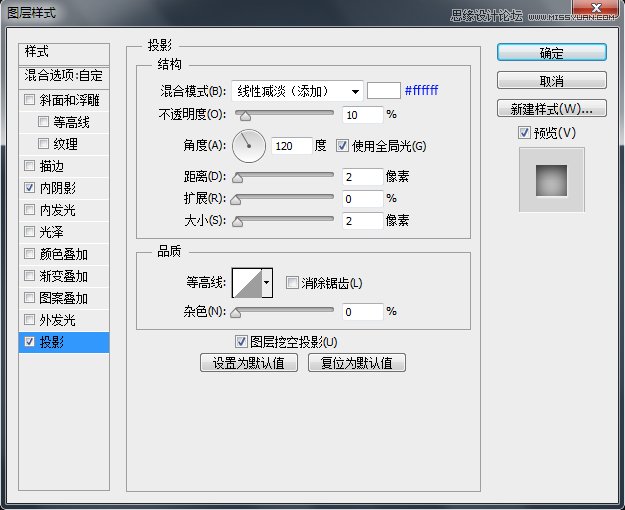Expand the contour picker dropdown arrow
The height and width of the screenshot is (510, 625).
pos(267,284)
